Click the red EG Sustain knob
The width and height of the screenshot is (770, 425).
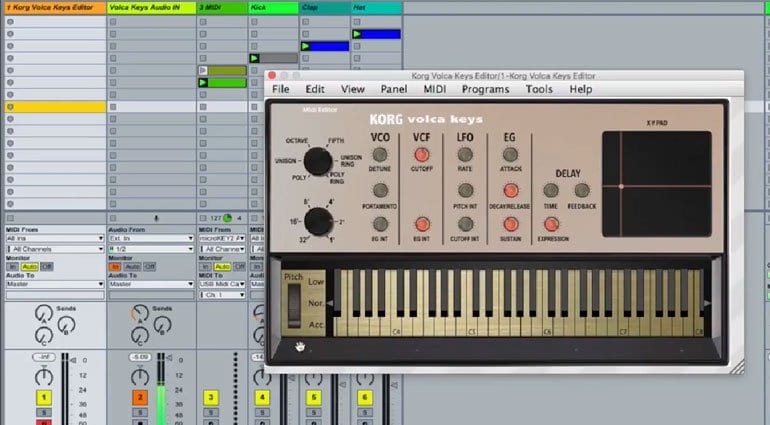[x=511, y=224]
